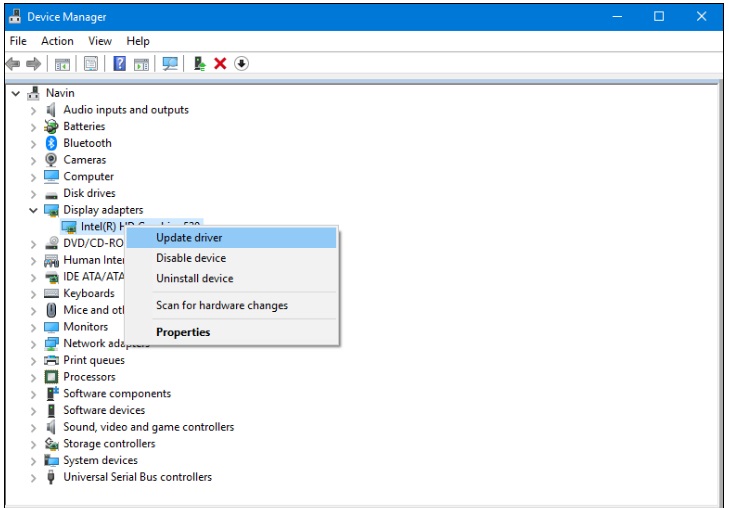The image size is (729, 508).
Task: Select the Monitors tree label
Action: coord(86,327)
